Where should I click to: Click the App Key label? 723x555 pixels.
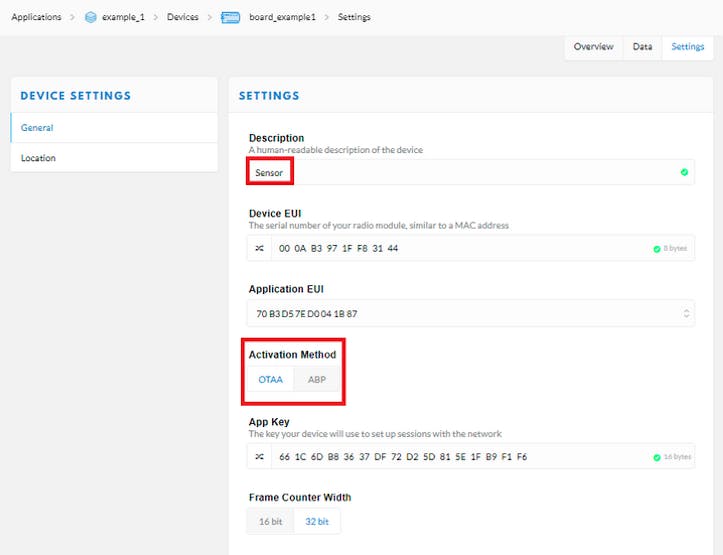[269, 422]
